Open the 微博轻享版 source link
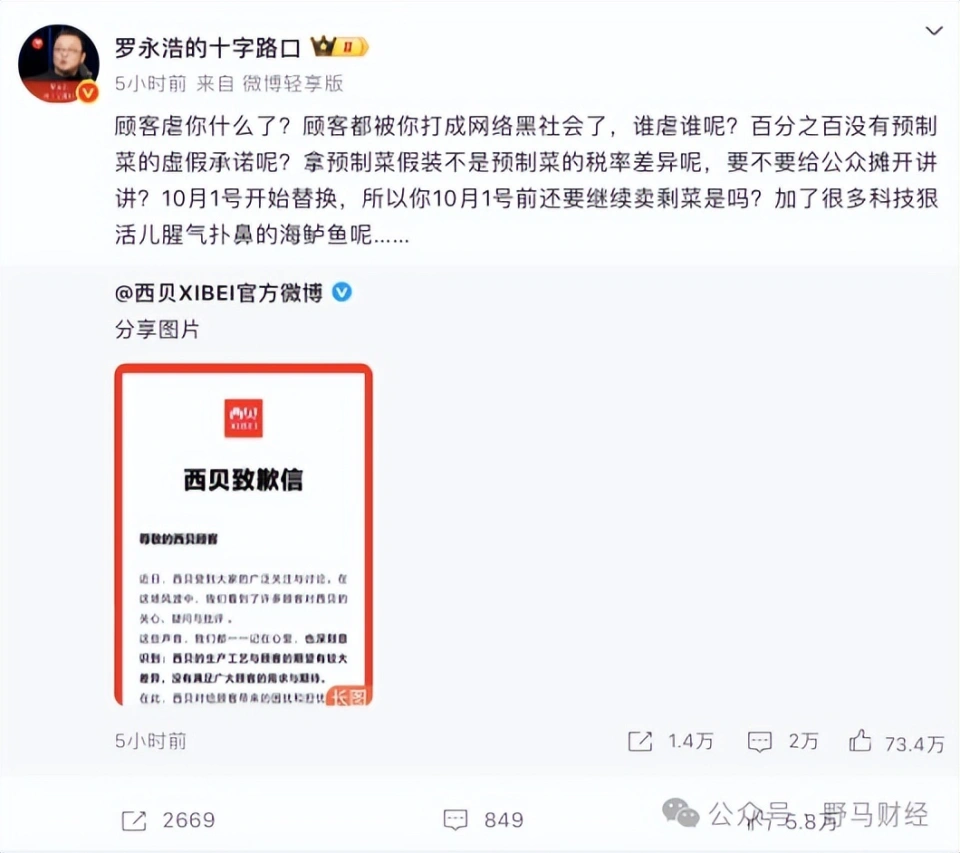The height and width of the screenshot is (853, 960). (x=293, y=83)
